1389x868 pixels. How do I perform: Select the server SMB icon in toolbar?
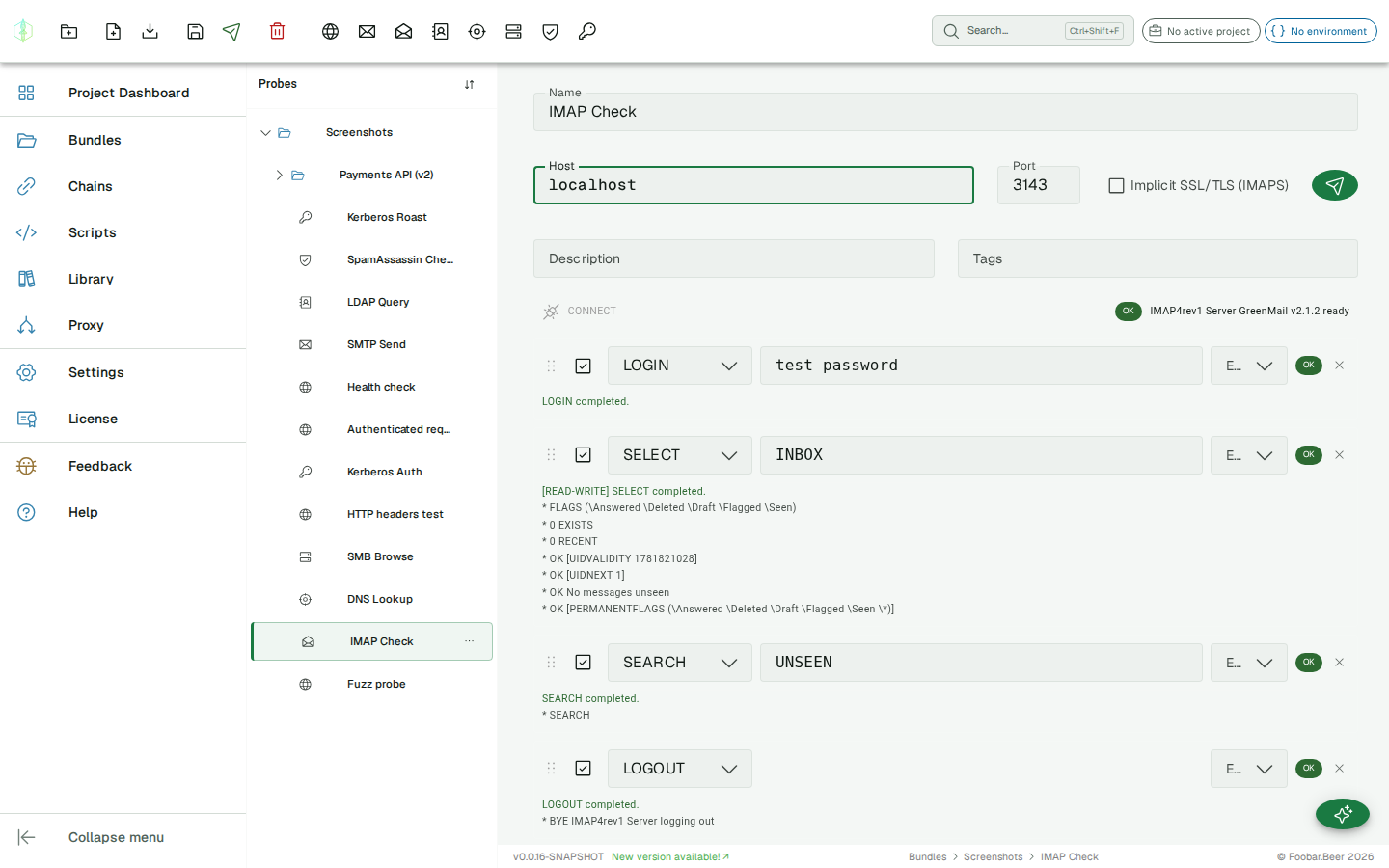click(513, 31)
